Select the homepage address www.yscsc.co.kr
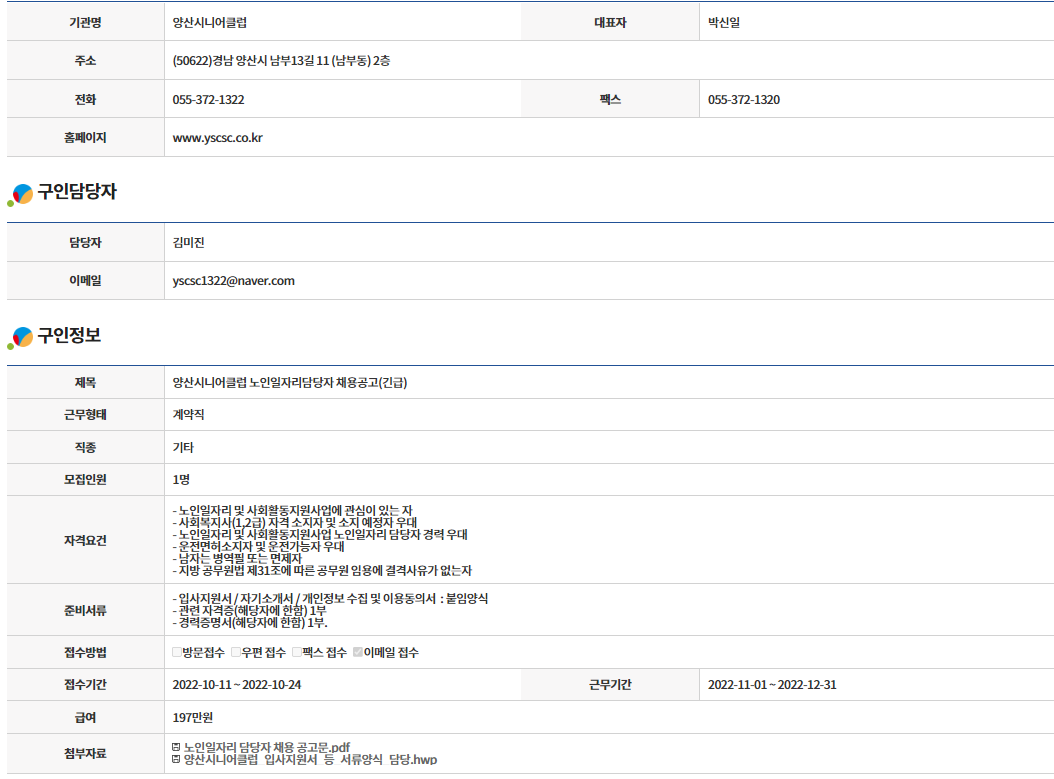1054x779 pixels. 217,138
